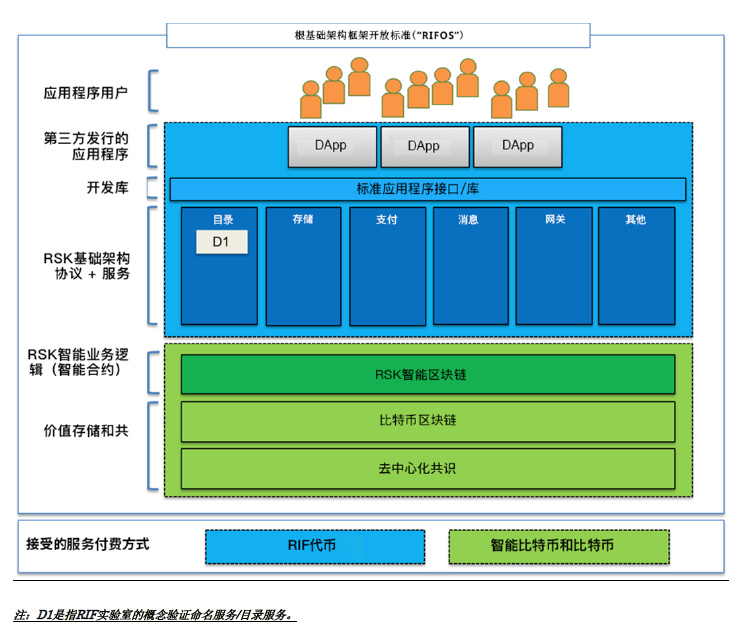This screenshot has width=747, height=637.
Task: Click the D1 box inside 目录
Action: (x=222, y=242)
